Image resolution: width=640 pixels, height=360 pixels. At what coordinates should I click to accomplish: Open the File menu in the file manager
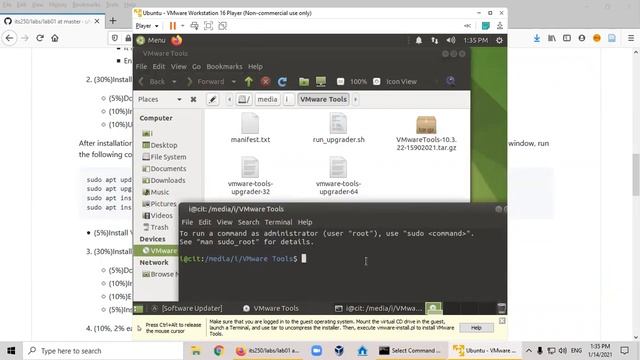[x=141, y=67]
